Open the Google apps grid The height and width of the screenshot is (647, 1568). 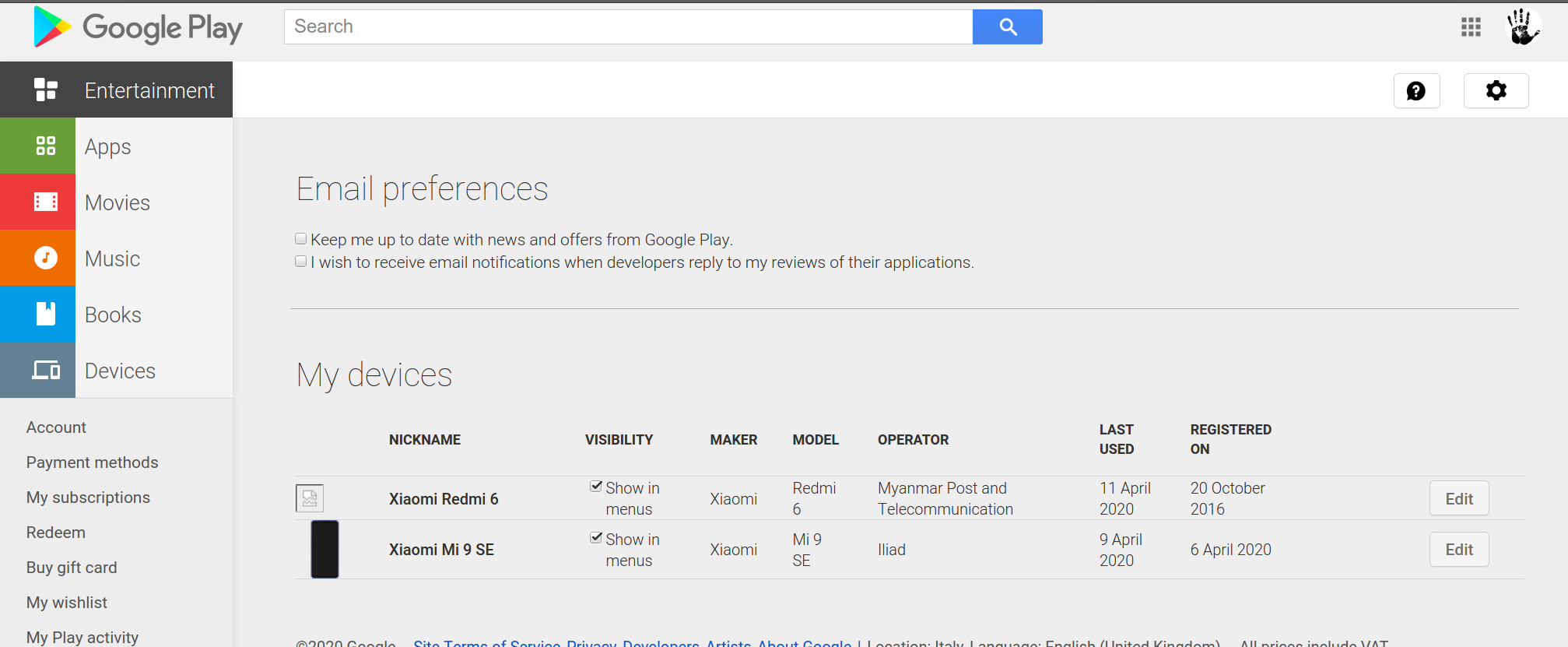coord(1471,27)
